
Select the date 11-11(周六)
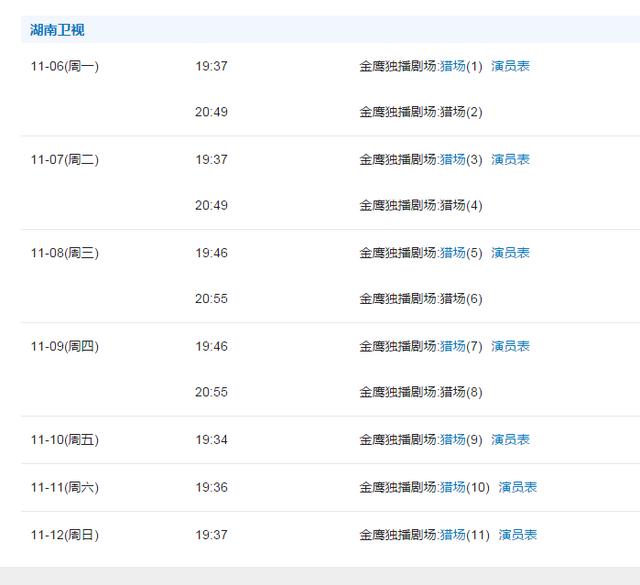pos(65,487)
